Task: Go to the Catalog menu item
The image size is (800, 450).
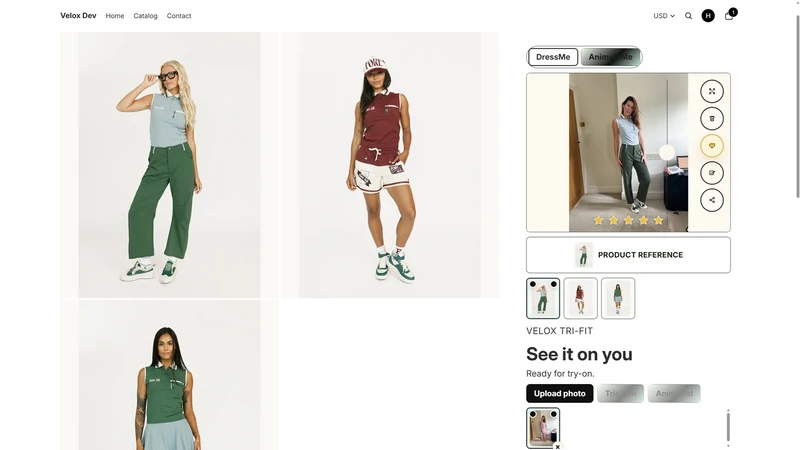Action: [x=145, y=16]
